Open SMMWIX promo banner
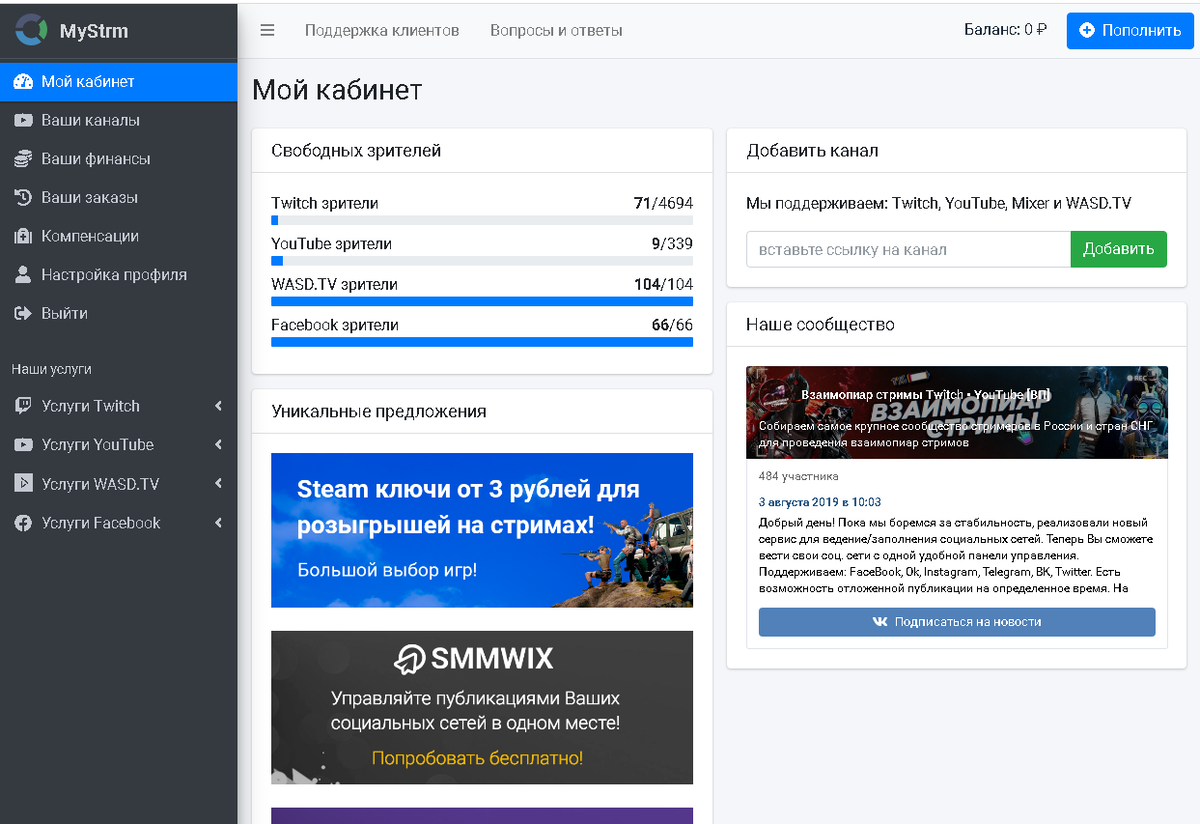This screenshot has width=1200, height=824. 482,707
